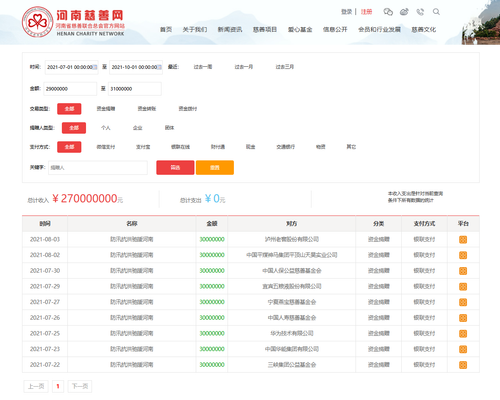
Task: Select 全部 for donor type filter
Action: (x=74, y=128)
